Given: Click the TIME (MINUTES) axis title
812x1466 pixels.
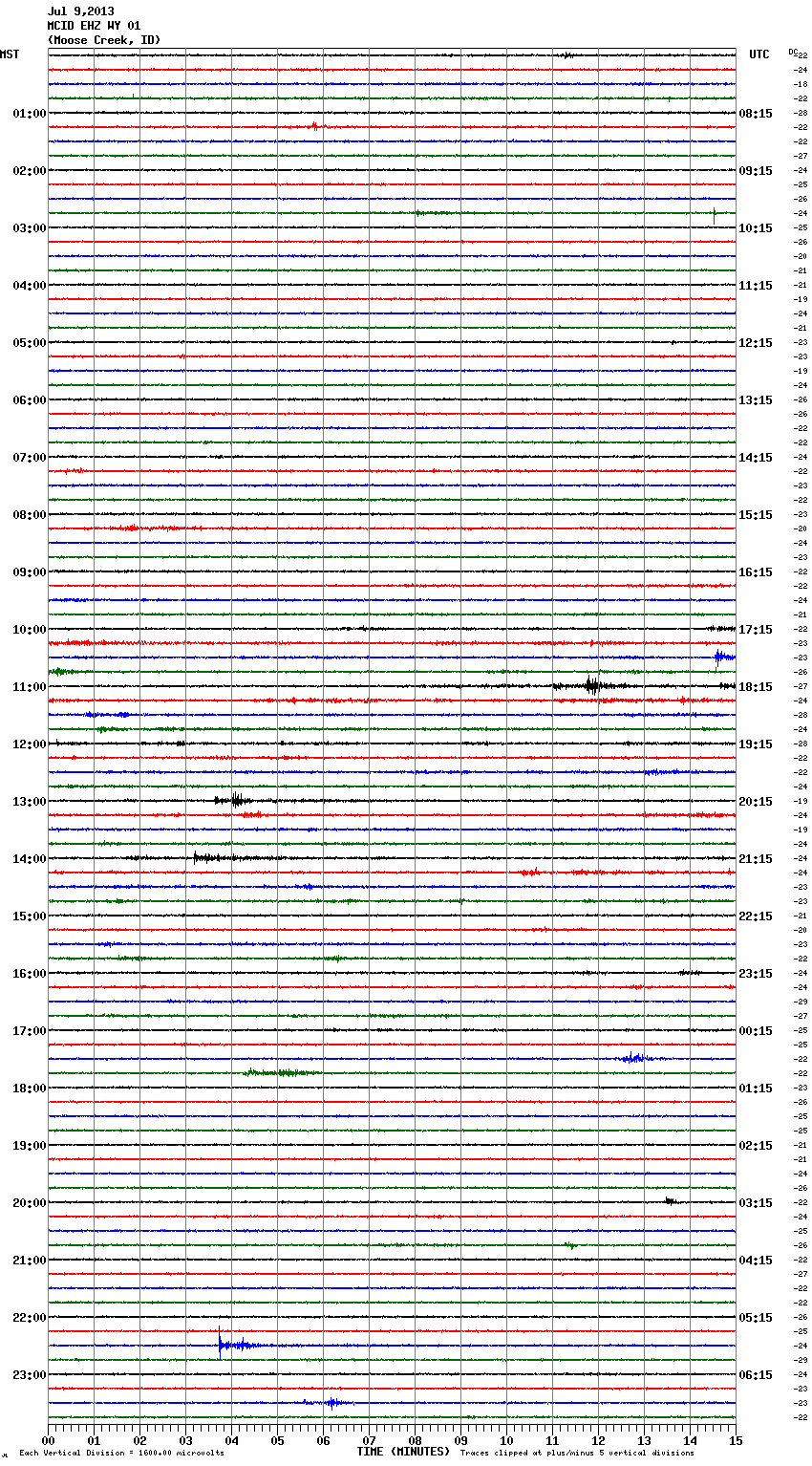Looking at the screenshot, I should pos(403,1452).
